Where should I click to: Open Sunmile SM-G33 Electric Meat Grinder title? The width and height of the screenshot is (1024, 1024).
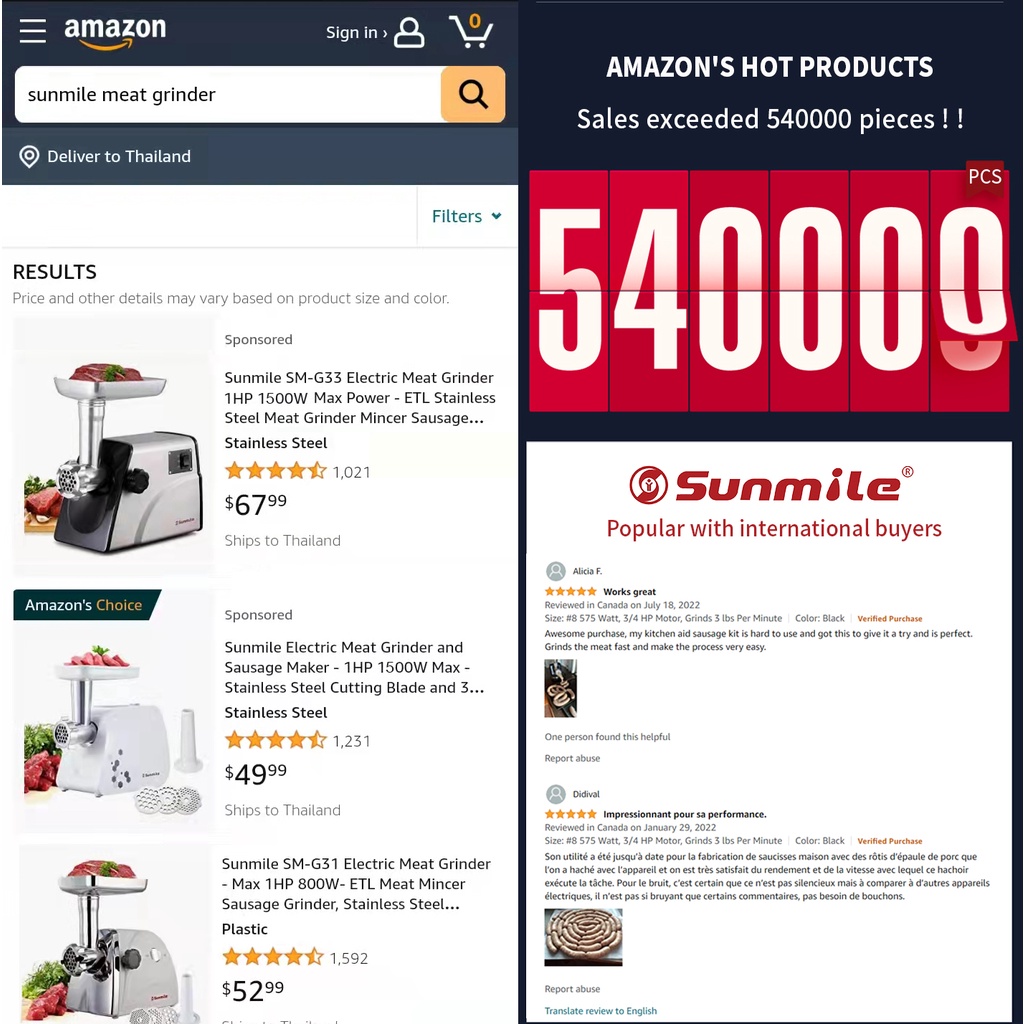359,398
